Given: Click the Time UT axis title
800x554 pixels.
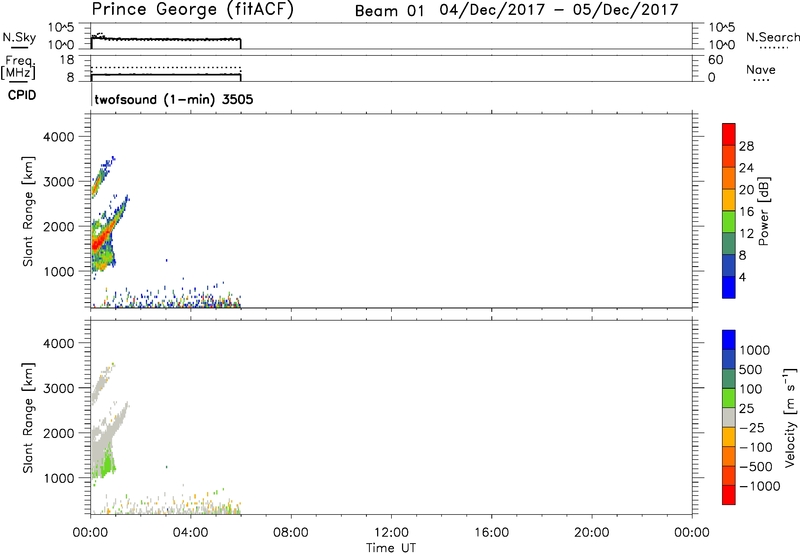Looking at the screenshot, I should pos(391,547).
